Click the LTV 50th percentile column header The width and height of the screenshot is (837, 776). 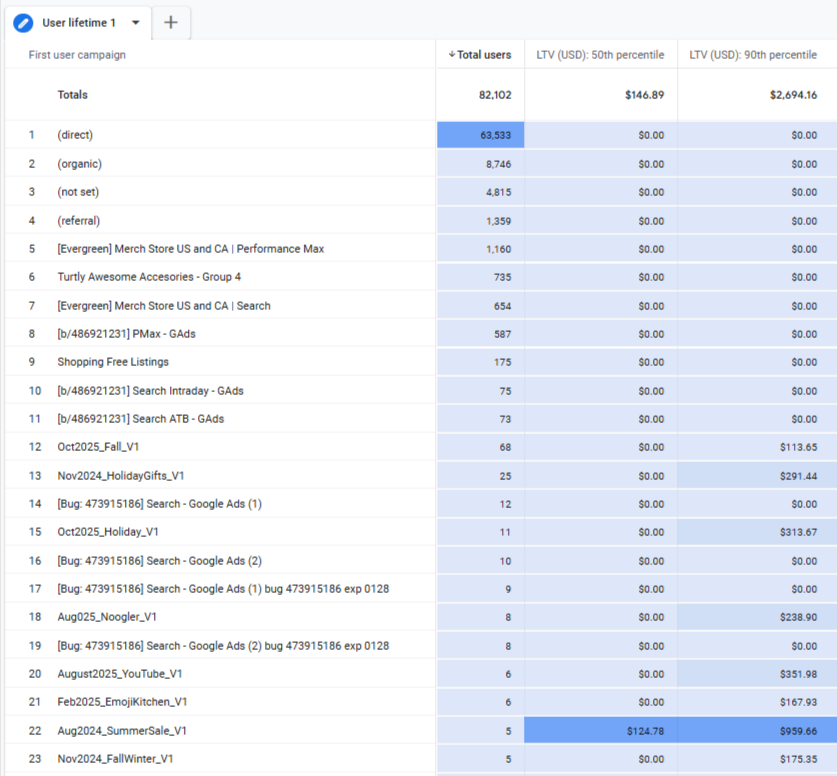coord(601,55)
